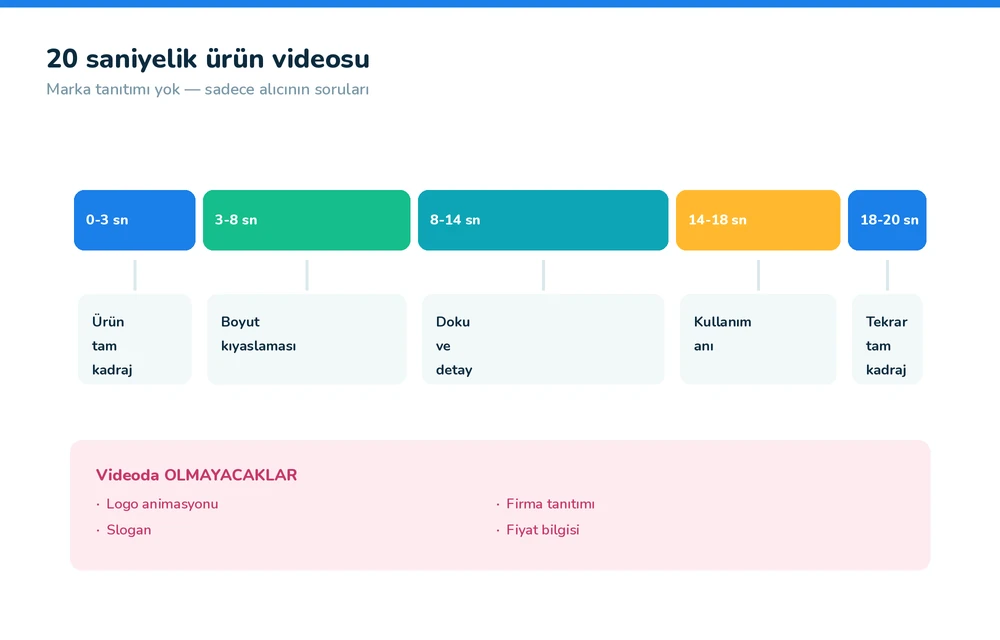
Task: Select the teal "8-14 sn" timeline segment
Action: click(x=543, y=220)
